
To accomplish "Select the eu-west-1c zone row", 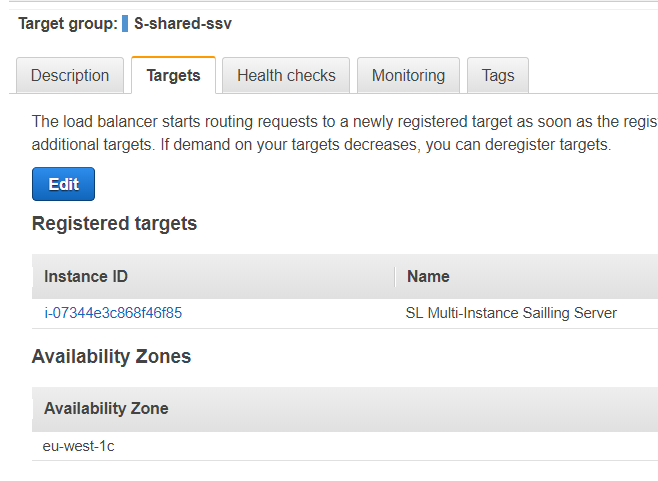I will [79, 446].
